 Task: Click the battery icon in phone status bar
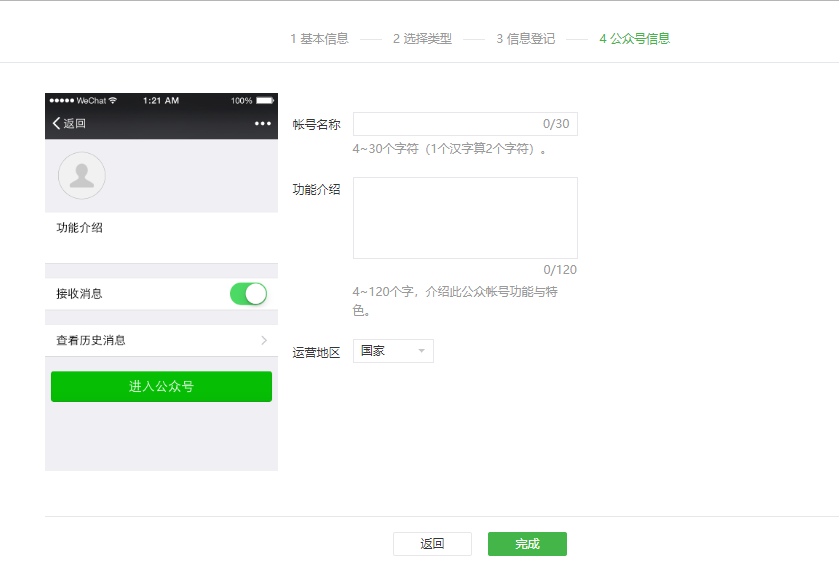[265, 101]
